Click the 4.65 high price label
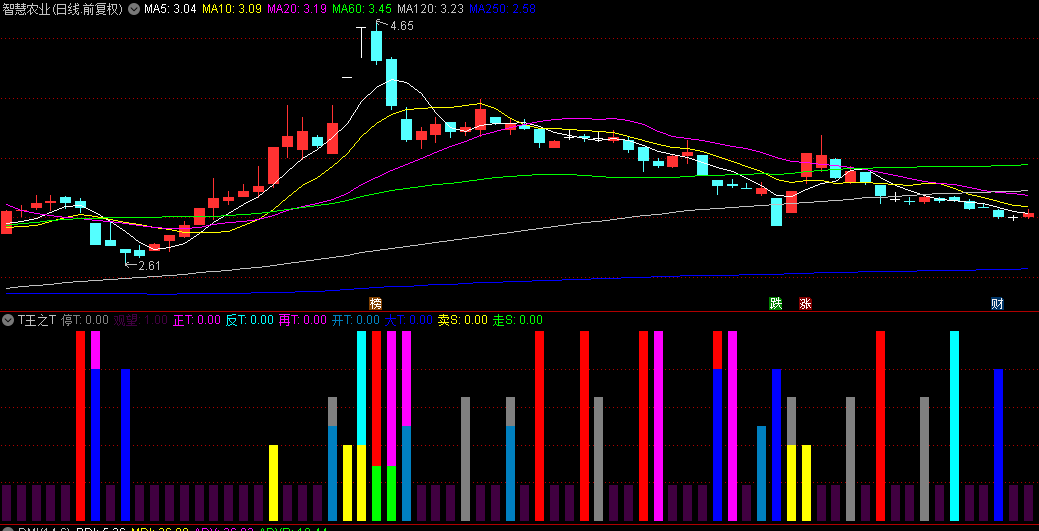Screen dimensions: 1039x531 402,27
